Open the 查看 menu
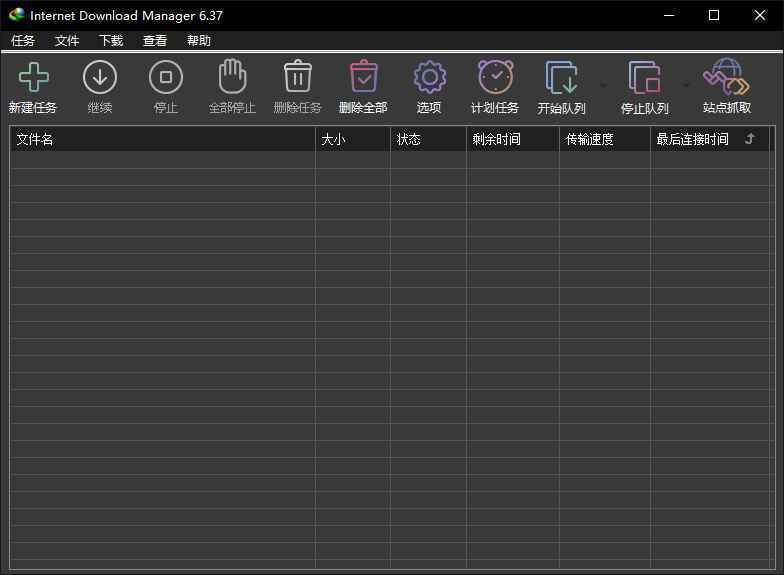This screenshot has width=784, height=575. tap(155, 40)
